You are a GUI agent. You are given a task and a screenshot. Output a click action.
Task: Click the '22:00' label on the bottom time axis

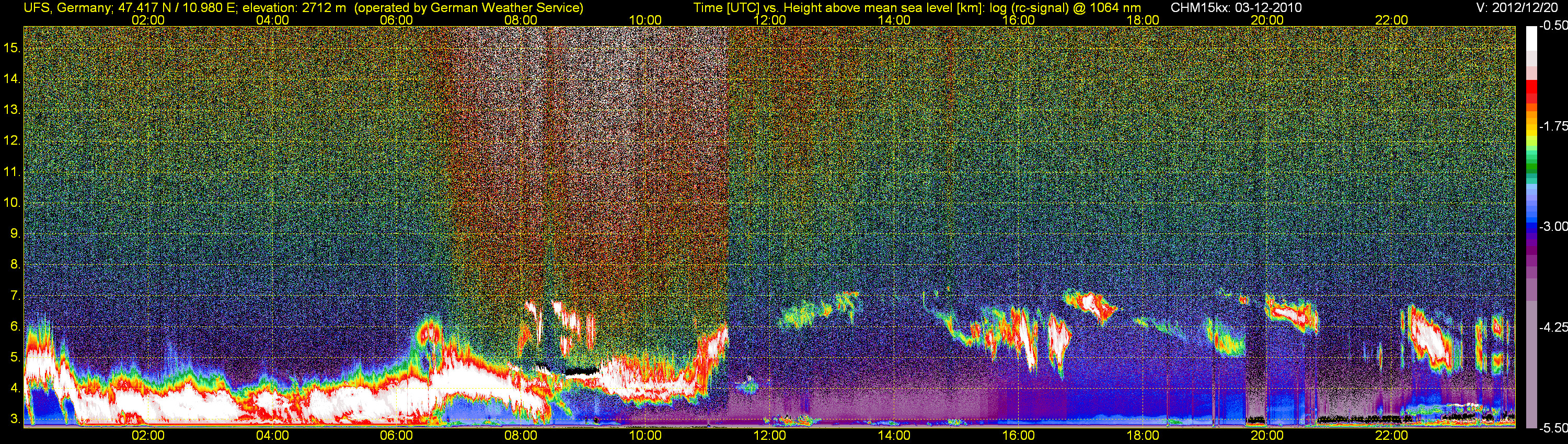1391,436
